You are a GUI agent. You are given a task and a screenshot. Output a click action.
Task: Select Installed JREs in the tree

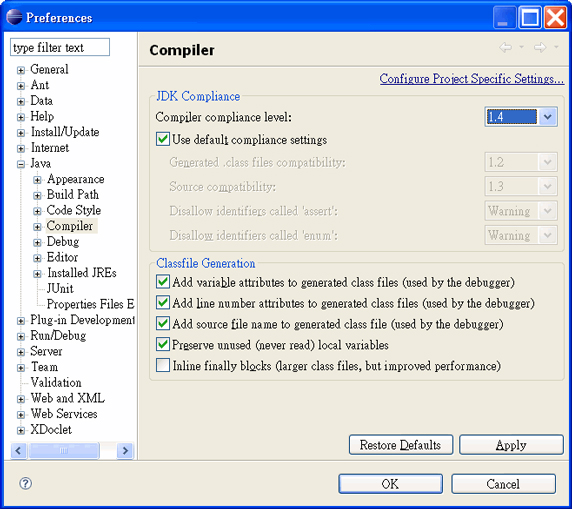point(82,273)
